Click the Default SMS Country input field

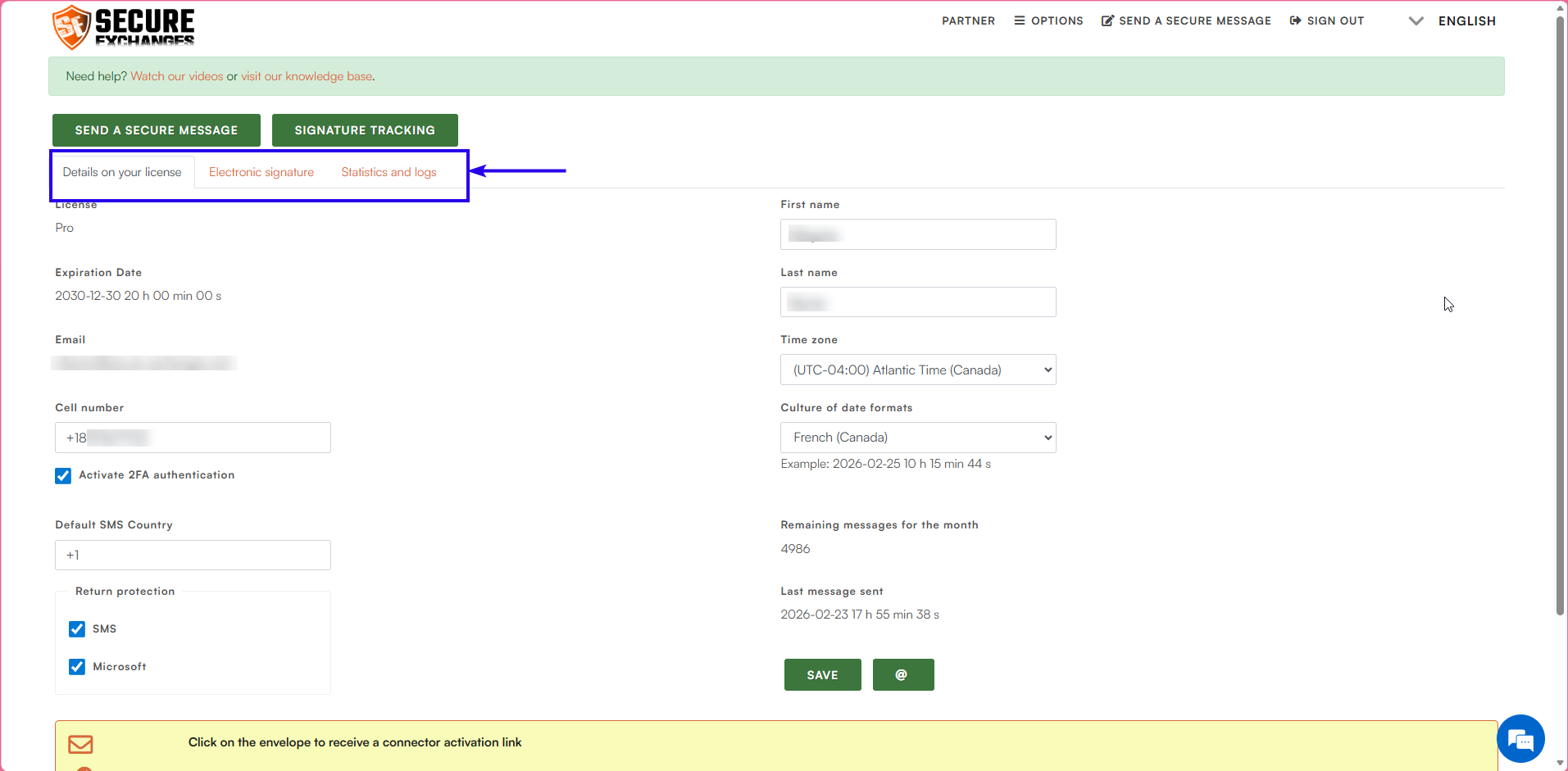point(193,556)
